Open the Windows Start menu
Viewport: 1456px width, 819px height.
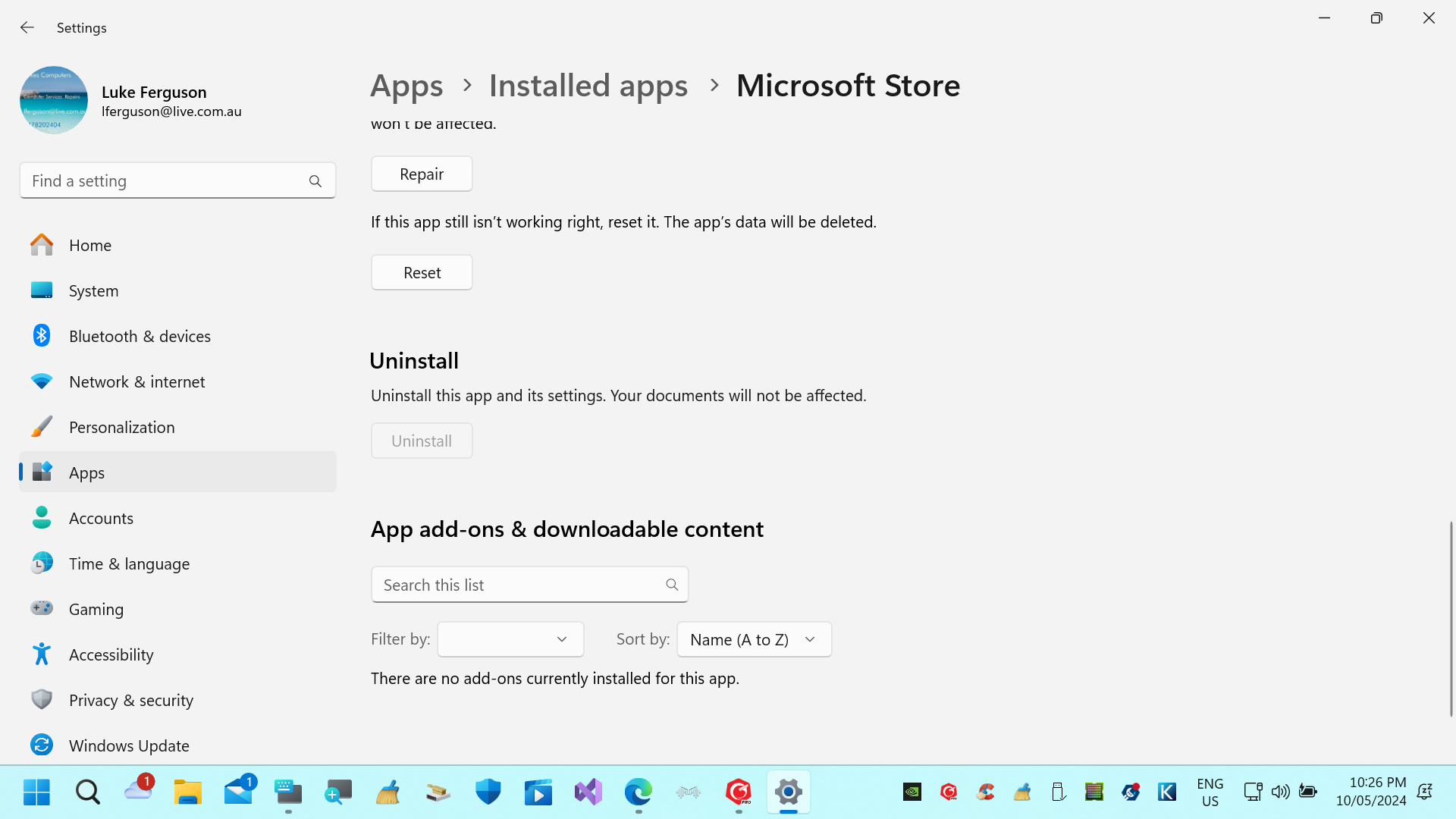coord(36,792)
